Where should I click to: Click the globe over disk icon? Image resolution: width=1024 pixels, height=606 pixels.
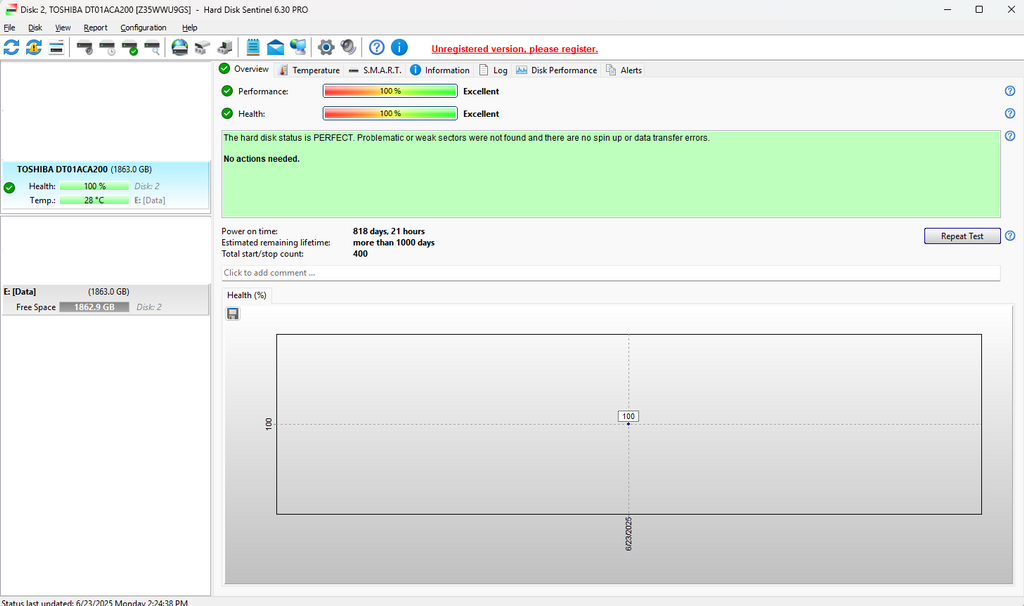(180, 47)
